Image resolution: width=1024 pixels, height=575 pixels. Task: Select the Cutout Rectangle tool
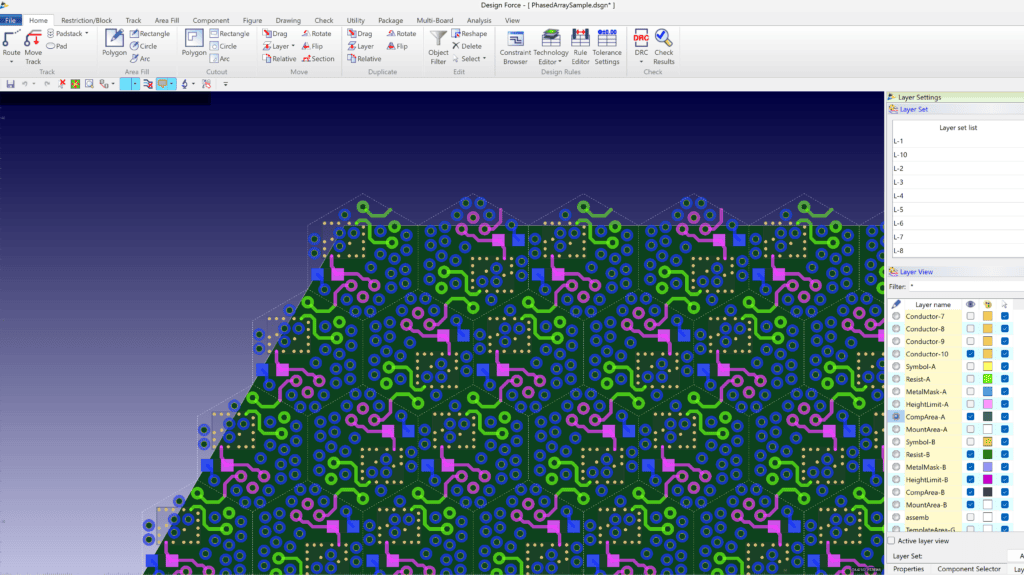[x=229, y=33]
